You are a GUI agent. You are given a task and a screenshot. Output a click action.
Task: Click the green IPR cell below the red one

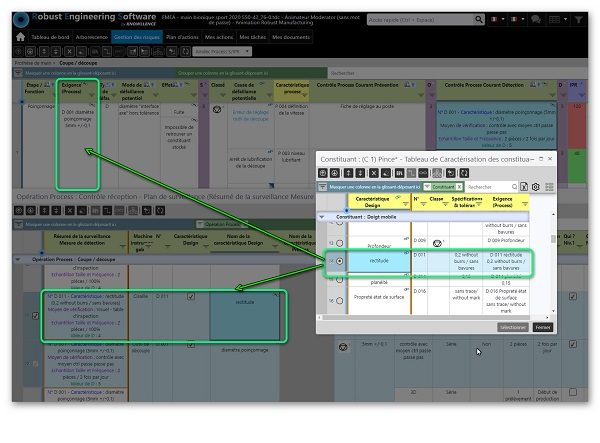click(577, 166)
